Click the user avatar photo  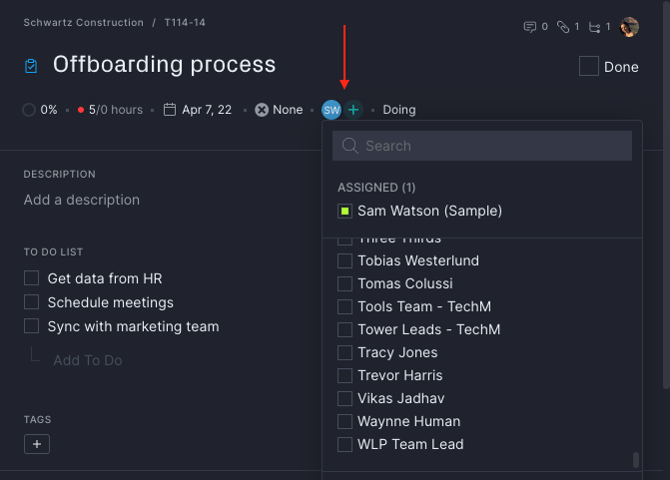point(629,27)
